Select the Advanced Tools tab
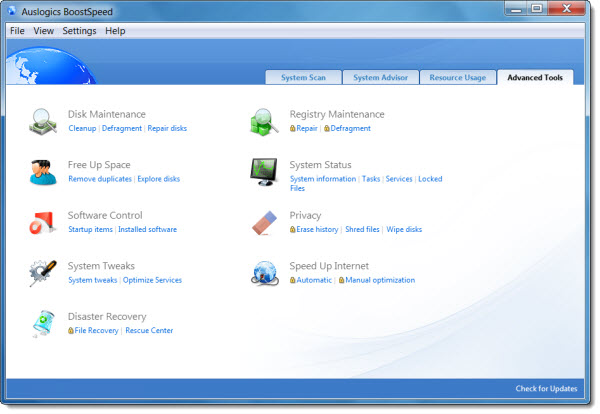This screenshot has height=414, width=600. point(535,77)
